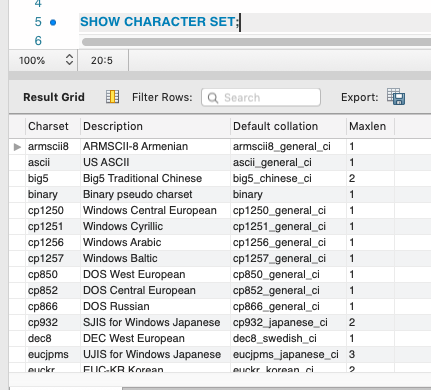The image size is (431, 390).
Task: Select the cp866 charset cell
Action: coord(53,306)
